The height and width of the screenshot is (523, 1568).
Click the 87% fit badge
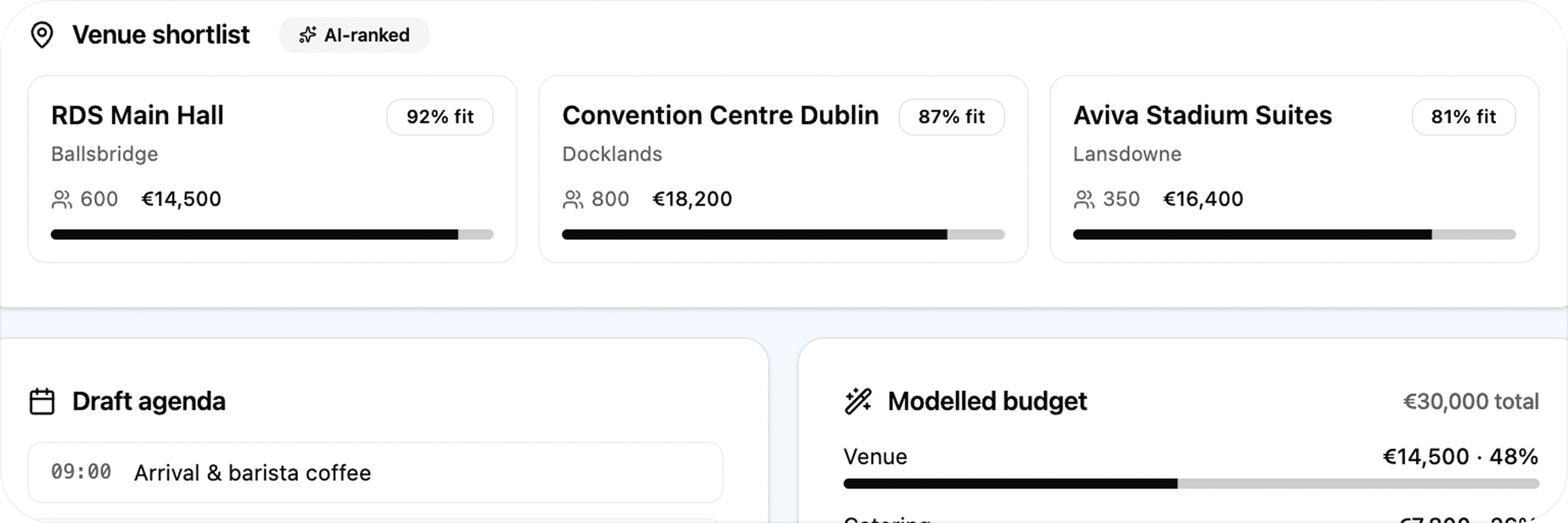tap(952, 117)
